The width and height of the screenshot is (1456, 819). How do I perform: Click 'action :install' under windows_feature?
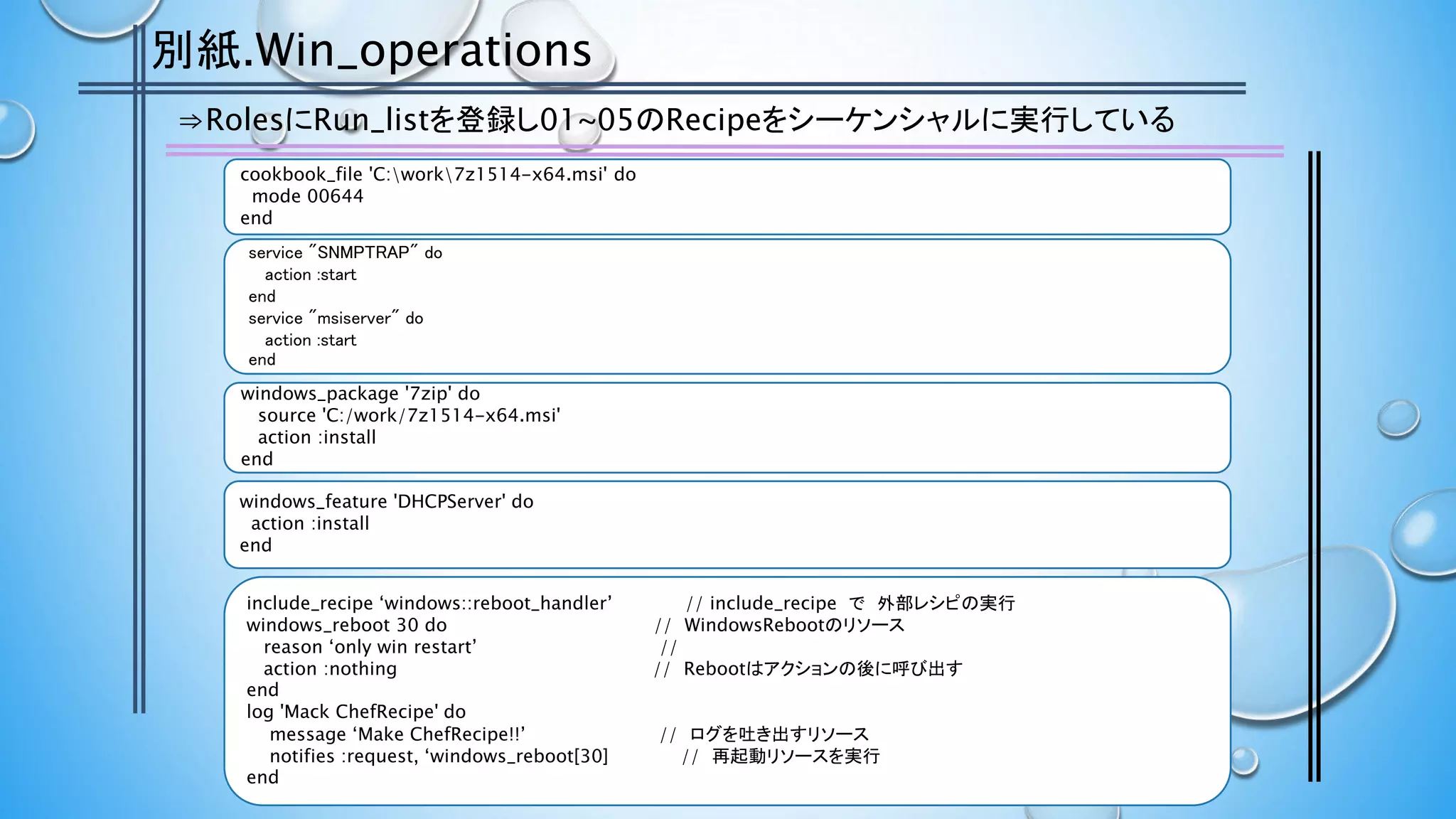click(310, 523)
